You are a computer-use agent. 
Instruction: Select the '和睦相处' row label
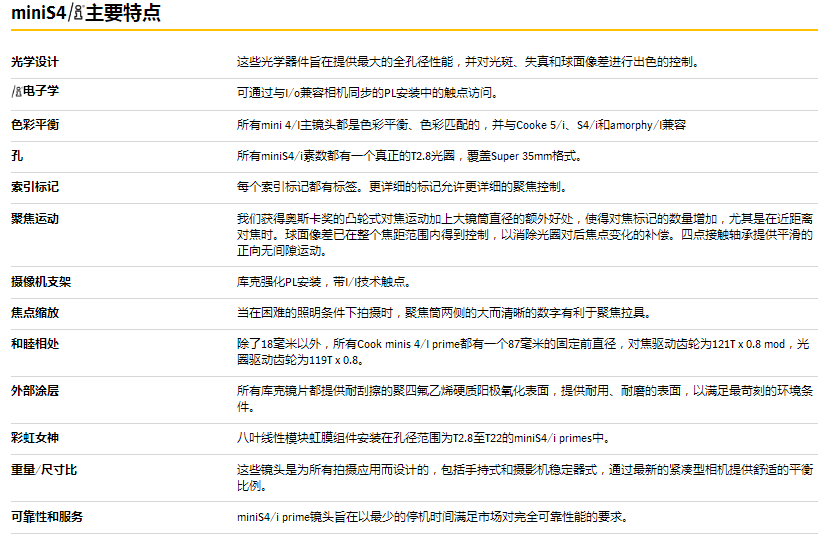pos(35,344)
